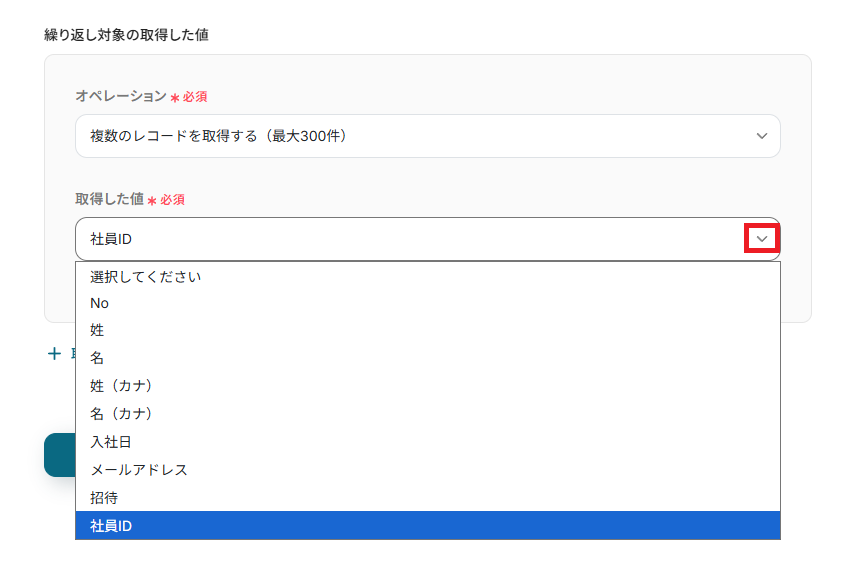Select the highlighted 社員ID option
This screenshot has width=856, height=577.
111,525
